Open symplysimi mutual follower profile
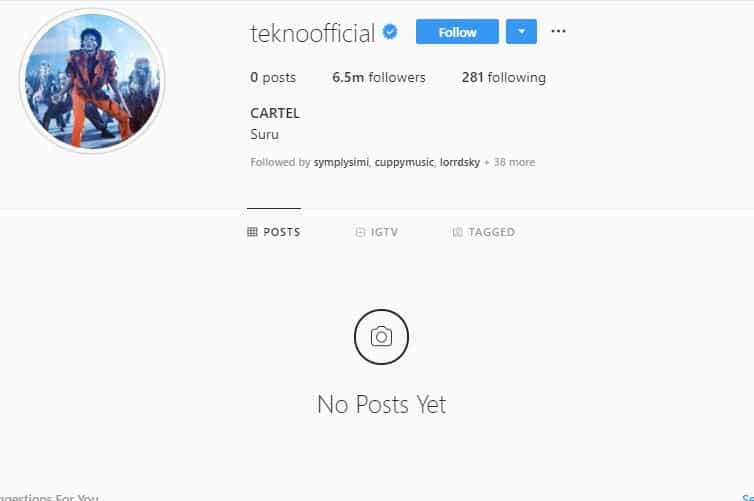754x501 pixels. coord(341,163)
